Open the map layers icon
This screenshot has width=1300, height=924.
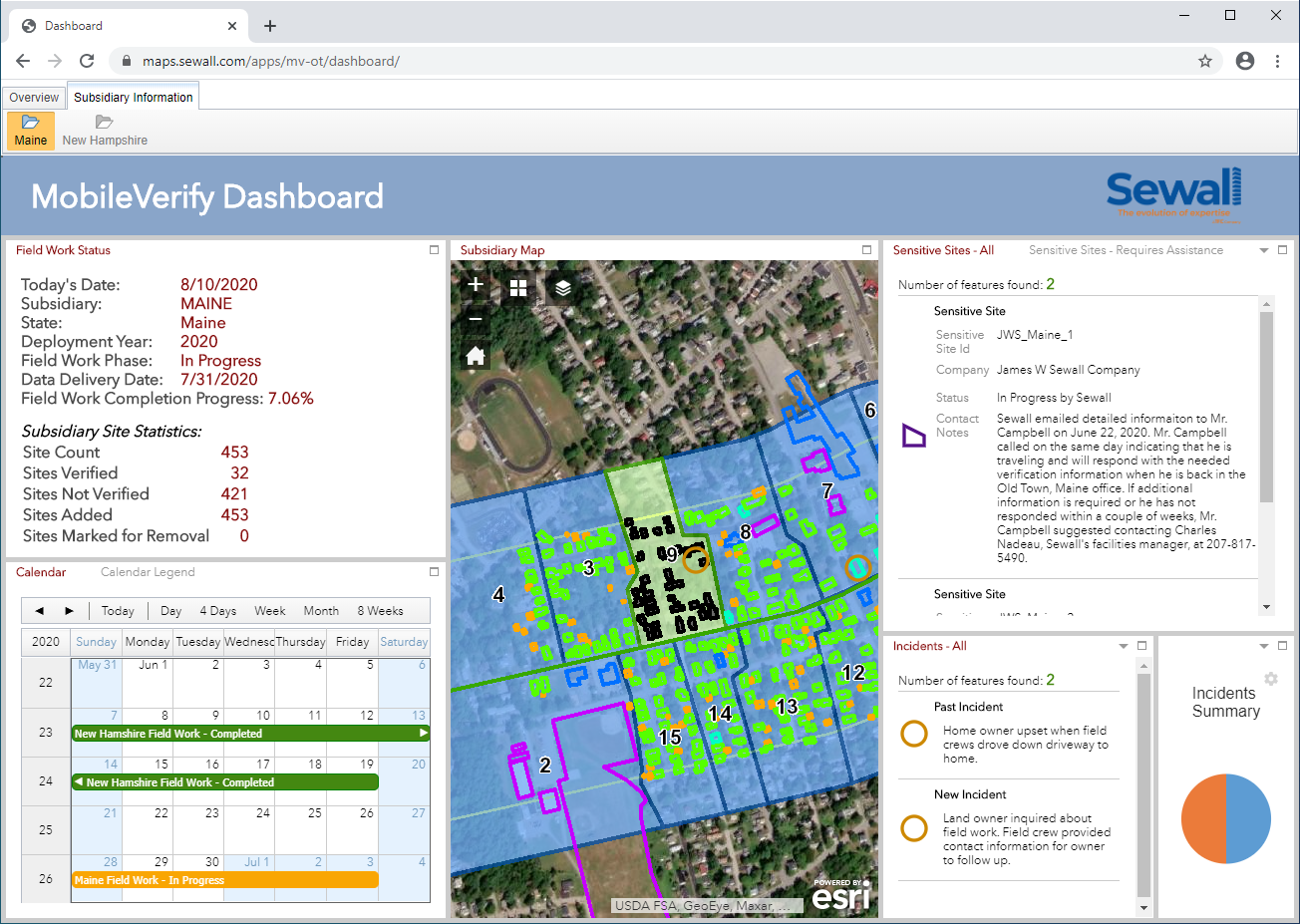(562, 286)
